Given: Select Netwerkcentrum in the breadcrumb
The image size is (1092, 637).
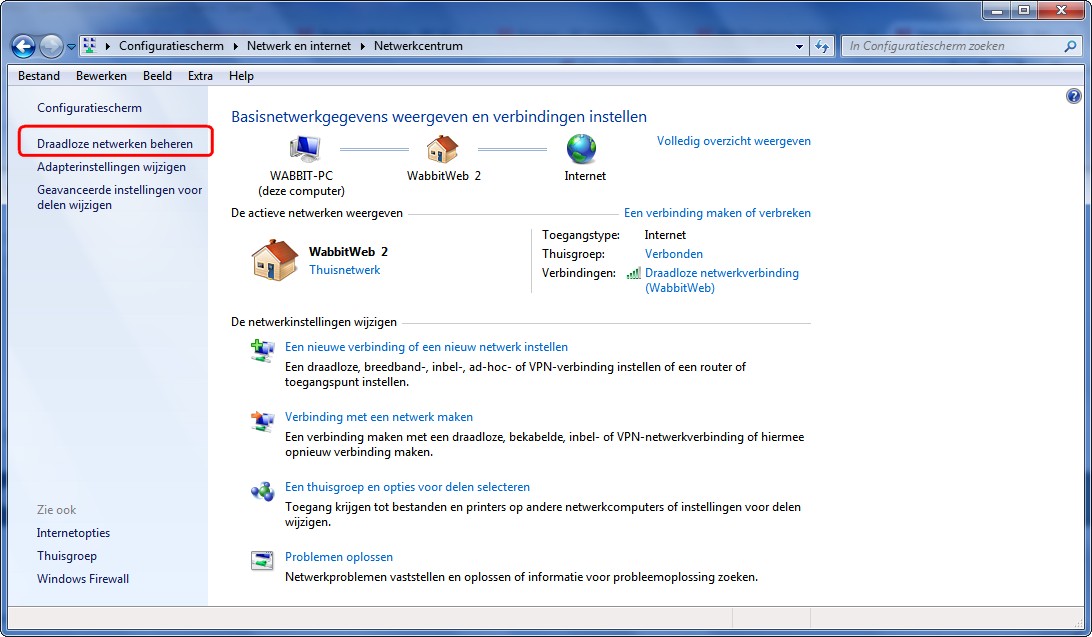Looking at the screenshot, I should pos(418,46).
